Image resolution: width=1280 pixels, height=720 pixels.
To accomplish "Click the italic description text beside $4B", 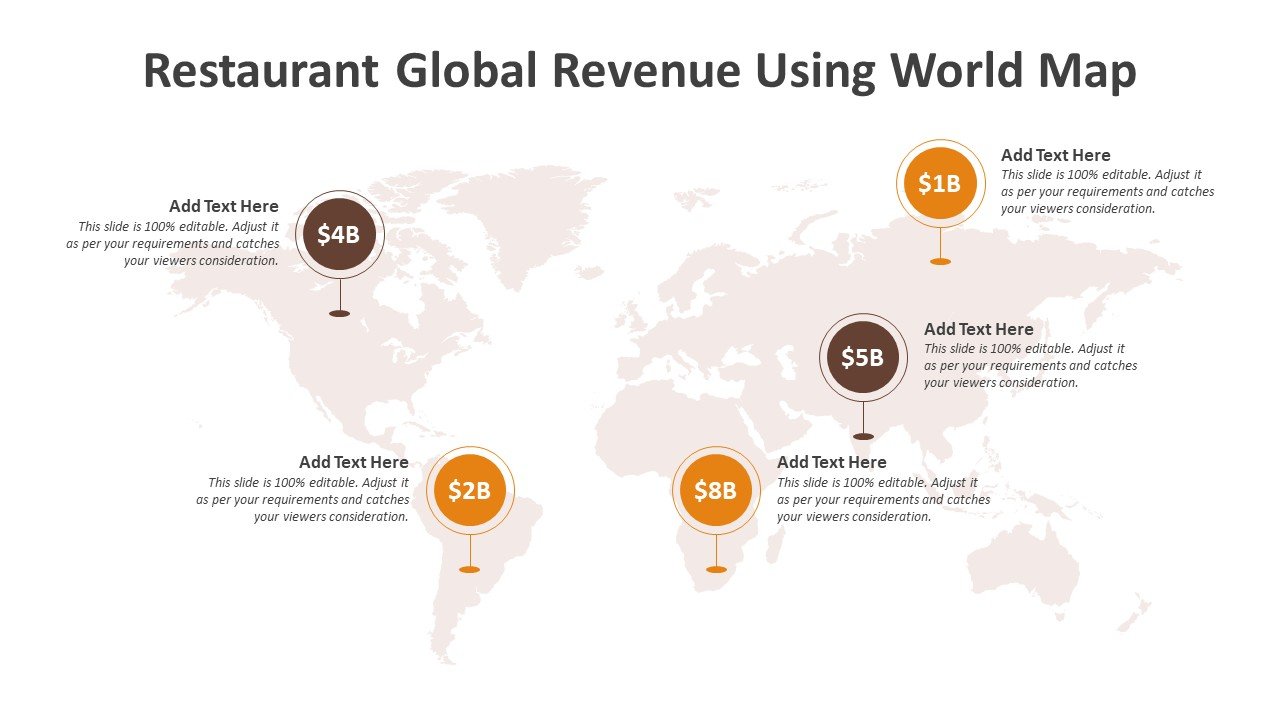I will pyautogui.click(x=173, y=243).
